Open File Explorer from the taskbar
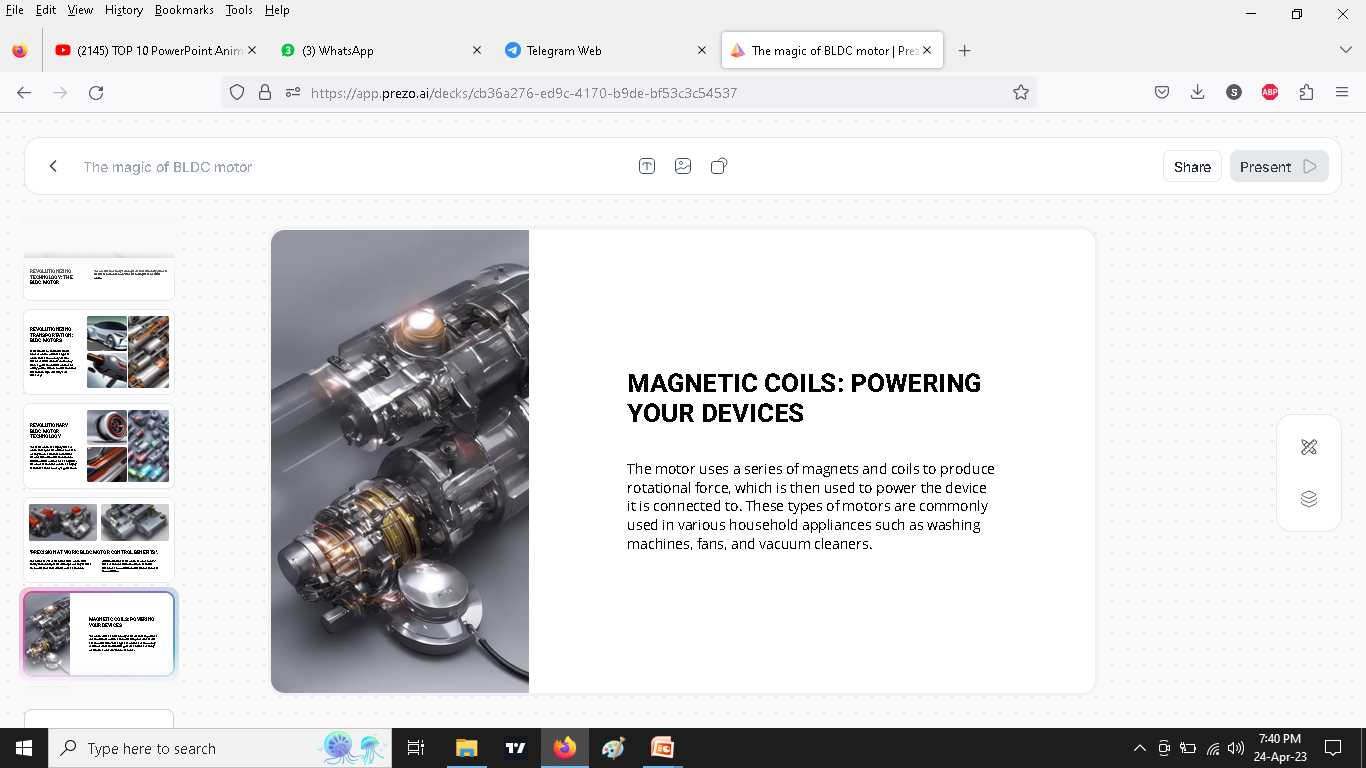The height and width of the screenshot is (768, 1366). [x=466, y=748]
